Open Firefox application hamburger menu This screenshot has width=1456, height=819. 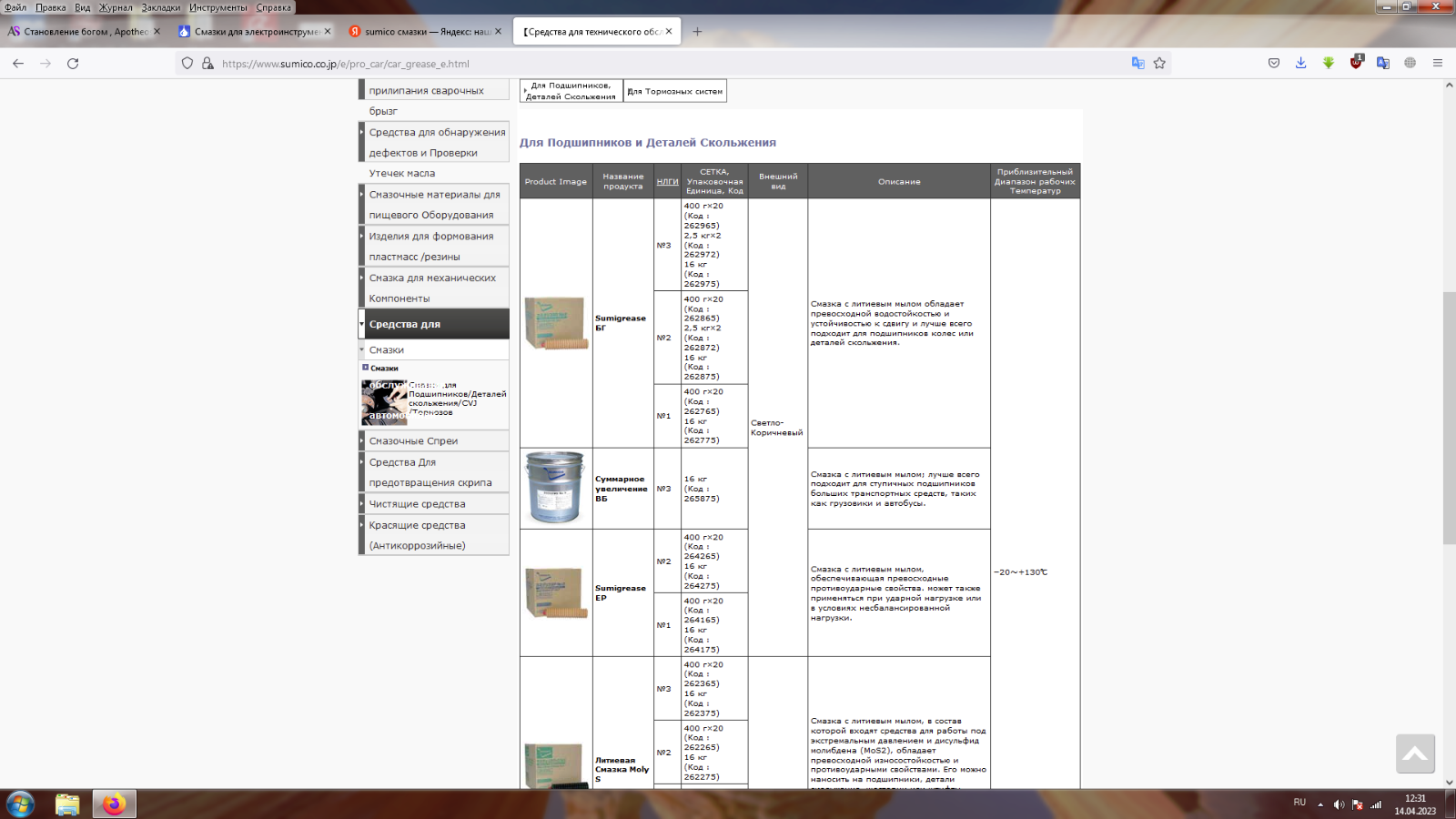click(1438, 63)
